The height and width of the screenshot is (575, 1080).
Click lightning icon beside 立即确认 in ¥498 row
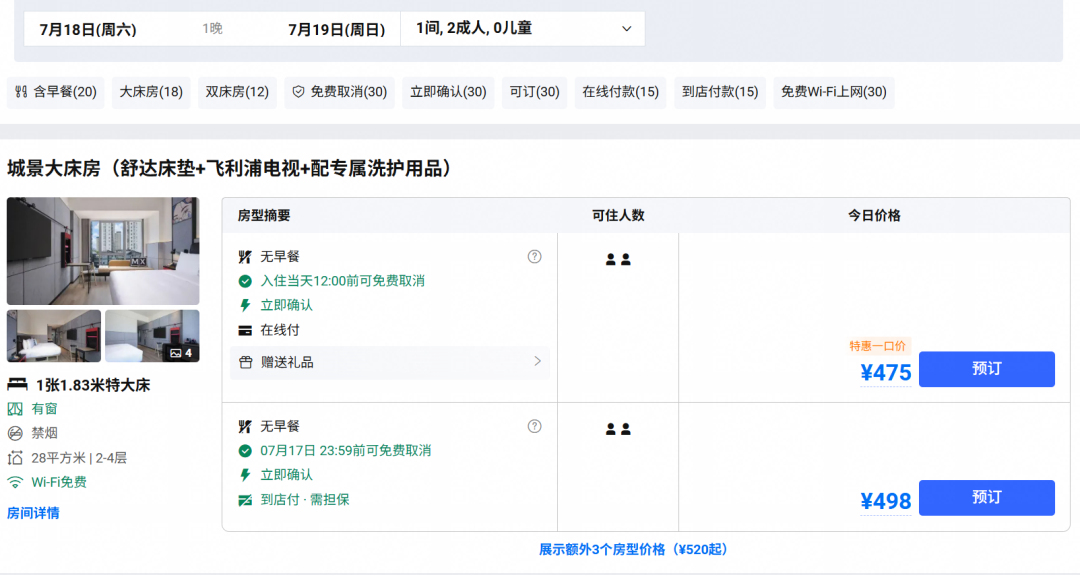245,475
